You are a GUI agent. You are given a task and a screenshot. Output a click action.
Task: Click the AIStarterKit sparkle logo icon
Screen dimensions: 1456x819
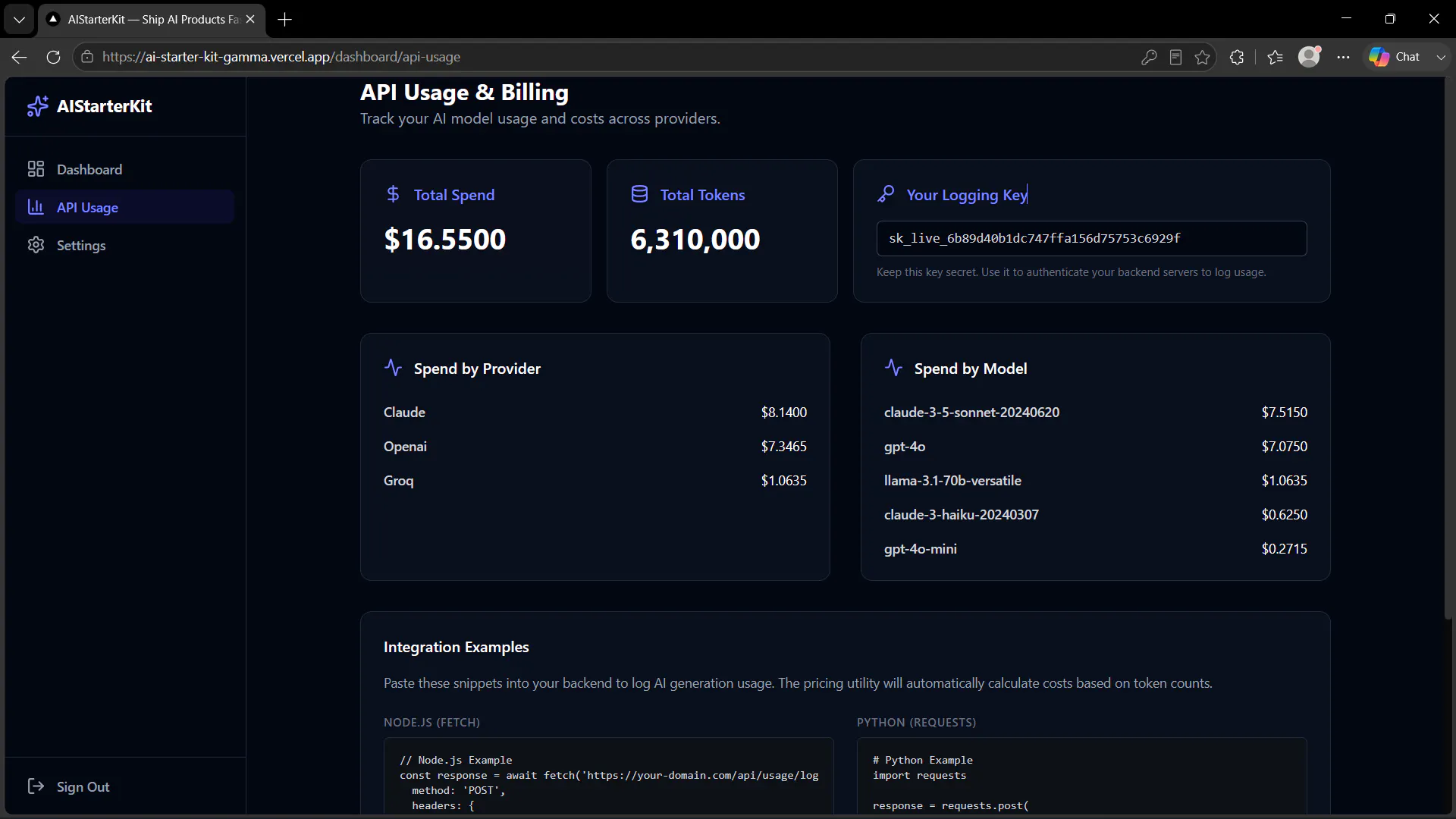pyautogui.click(x=37, y=106)
